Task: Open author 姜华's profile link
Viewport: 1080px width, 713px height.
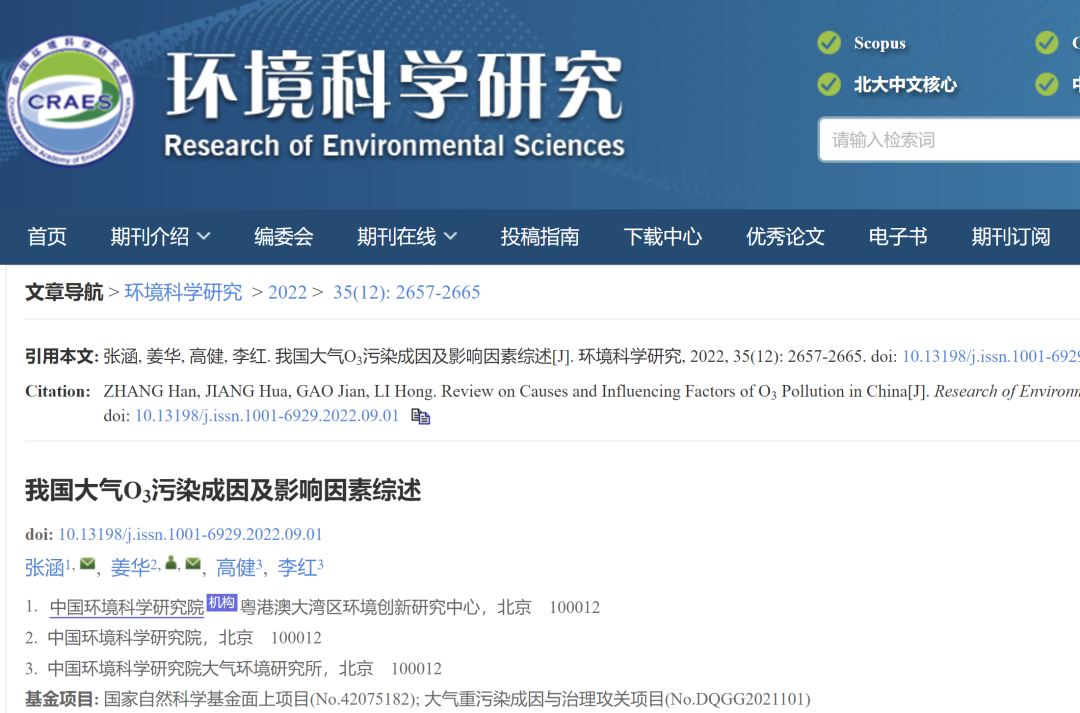Action: pos(130,568)
